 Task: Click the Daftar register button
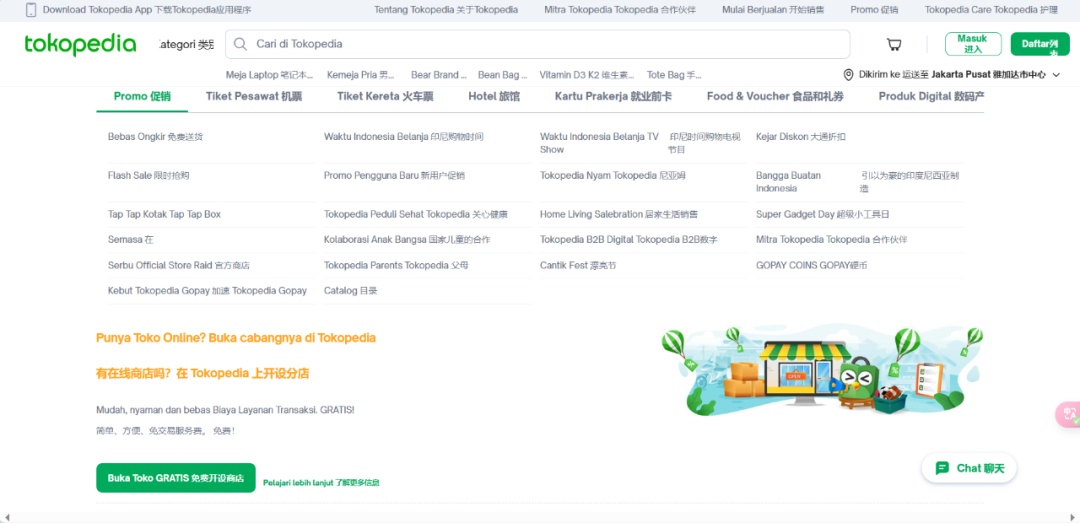(x=1040, y=43)
